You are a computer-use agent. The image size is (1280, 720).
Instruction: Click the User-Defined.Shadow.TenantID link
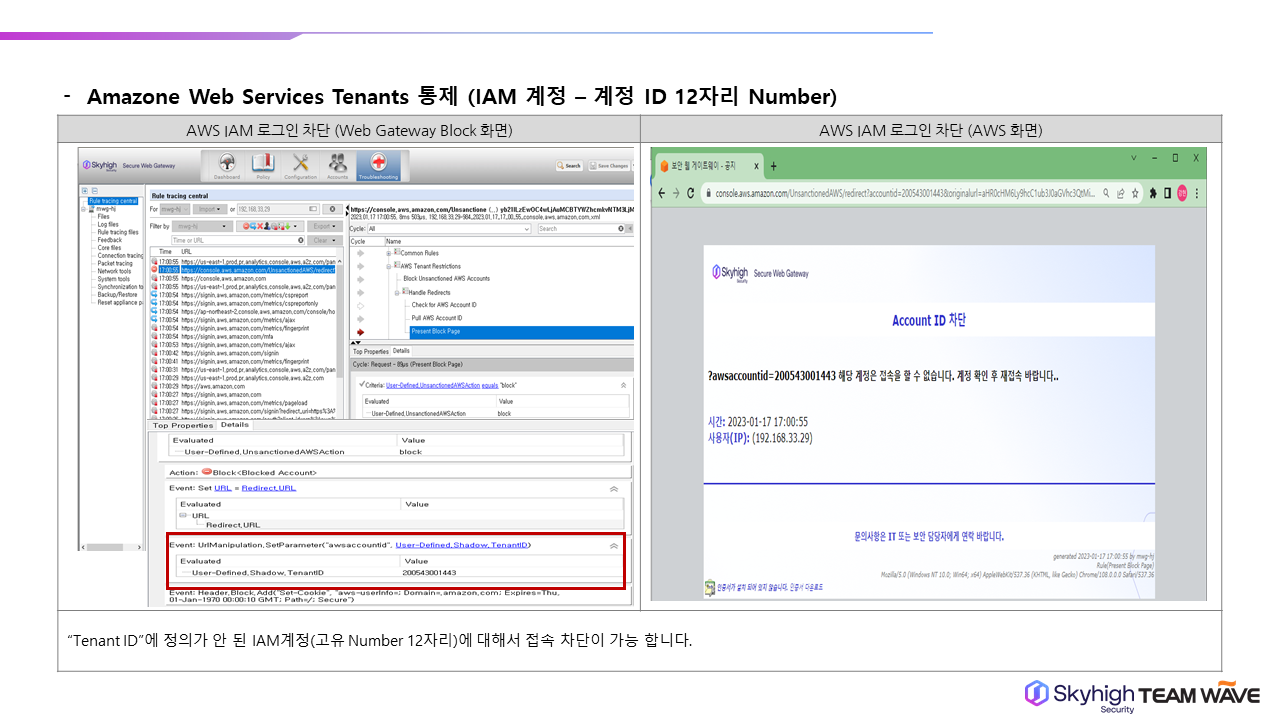(x=462, y=545)
